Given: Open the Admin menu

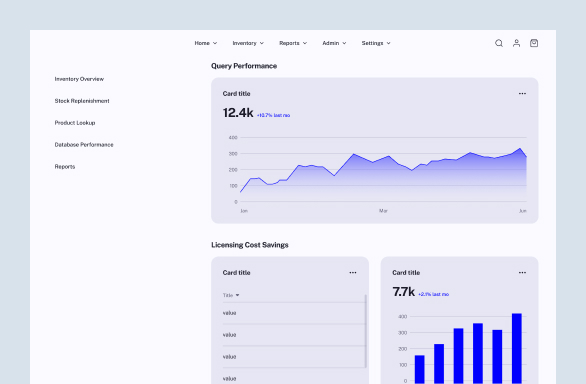Looking at the screenshot, I should (334, 43).
